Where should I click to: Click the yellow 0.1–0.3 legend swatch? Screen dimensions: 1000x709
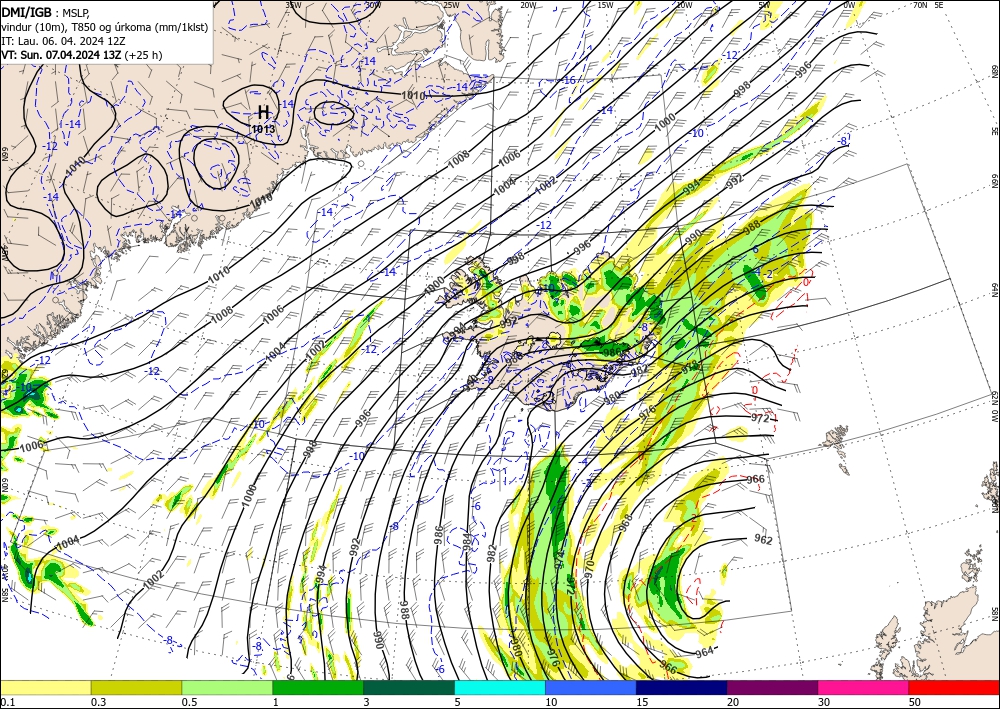[x=45, y=687]
